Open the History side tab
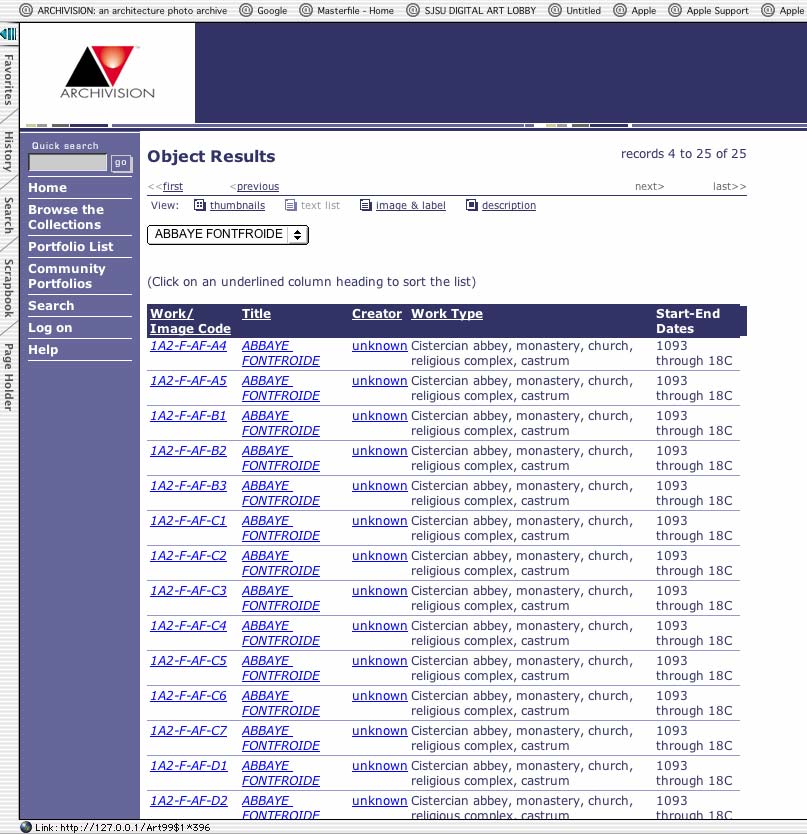Viewport: 807px width, 834px height. click(9, 152)
